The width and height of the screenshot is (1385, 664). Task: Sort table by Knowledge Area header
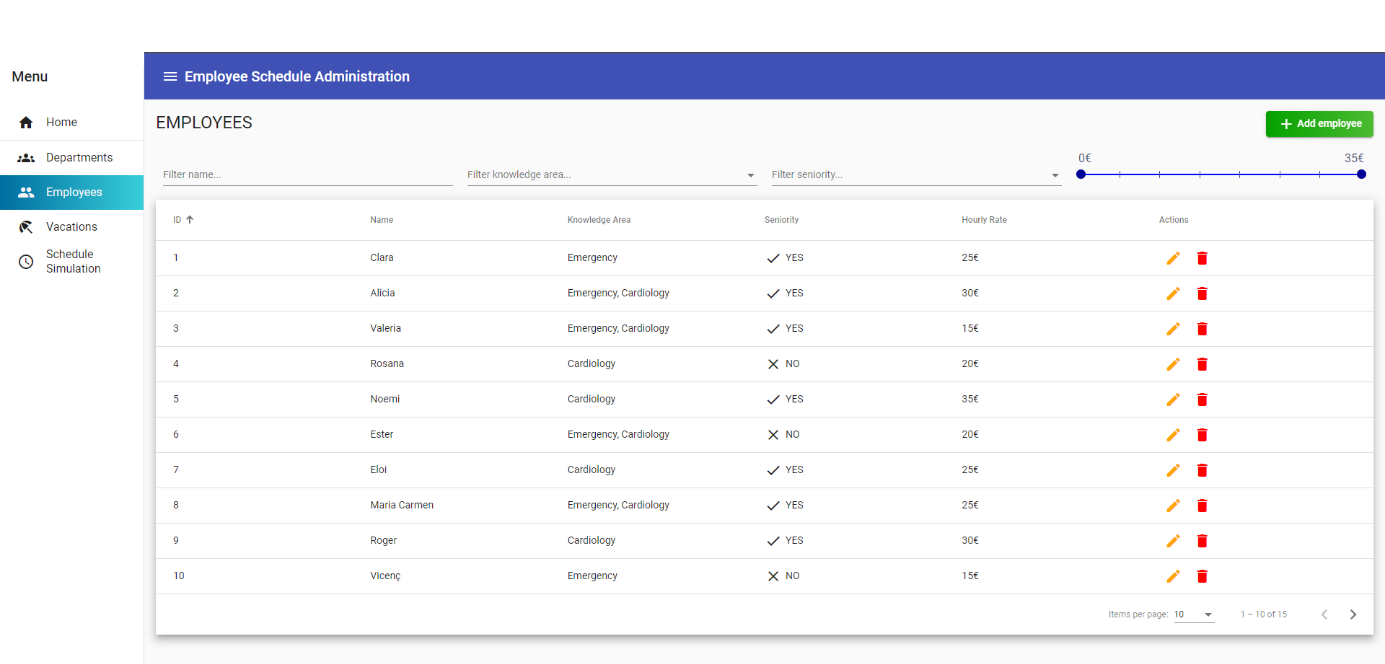point(599,220)
